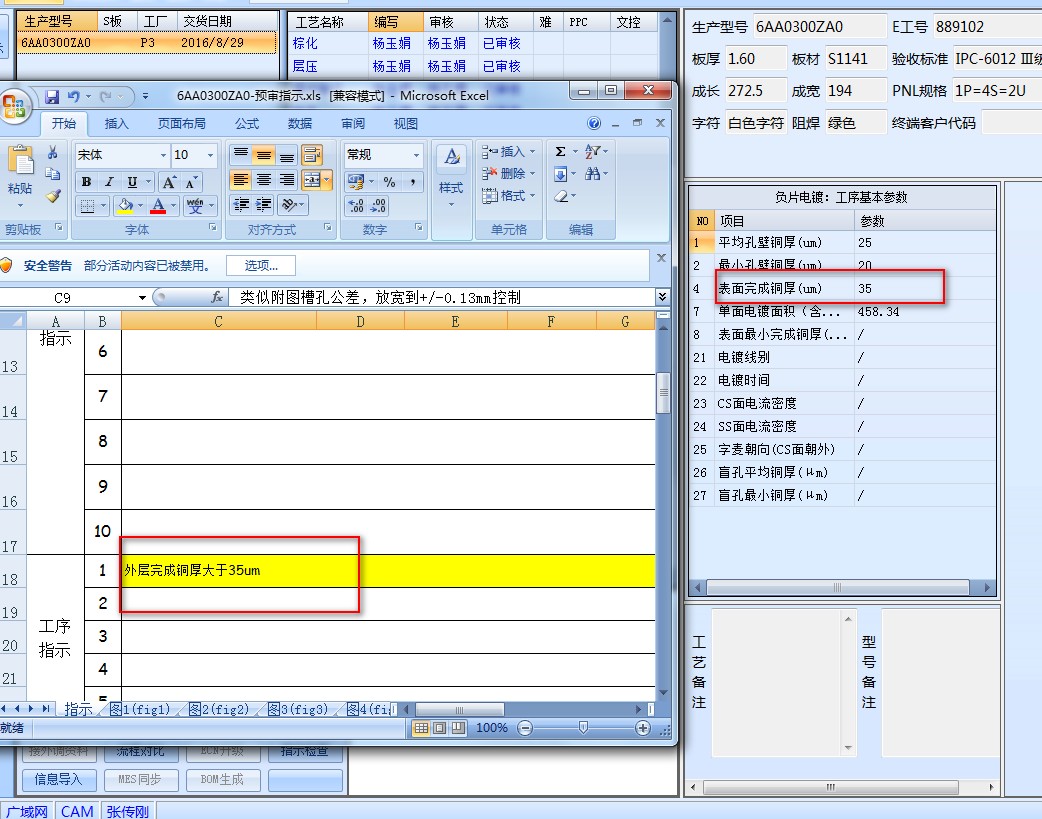
Task: Open the Office button menu in Excel
Action: tap(13, 106)
